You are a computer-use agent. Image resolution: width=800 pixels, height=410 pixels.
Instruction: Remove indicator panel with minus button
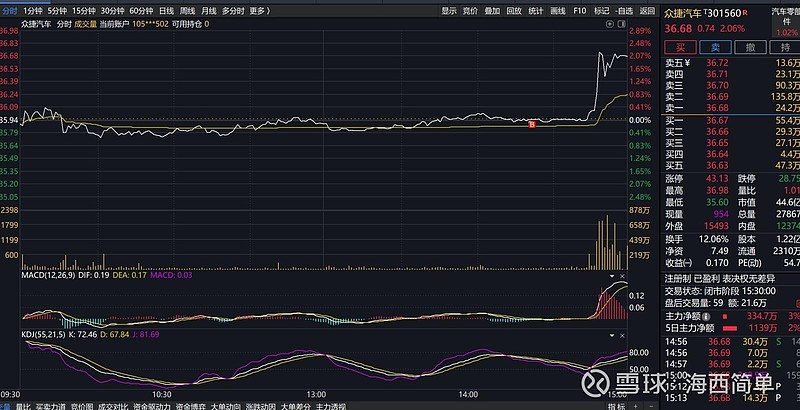click(x=649, y=406)
